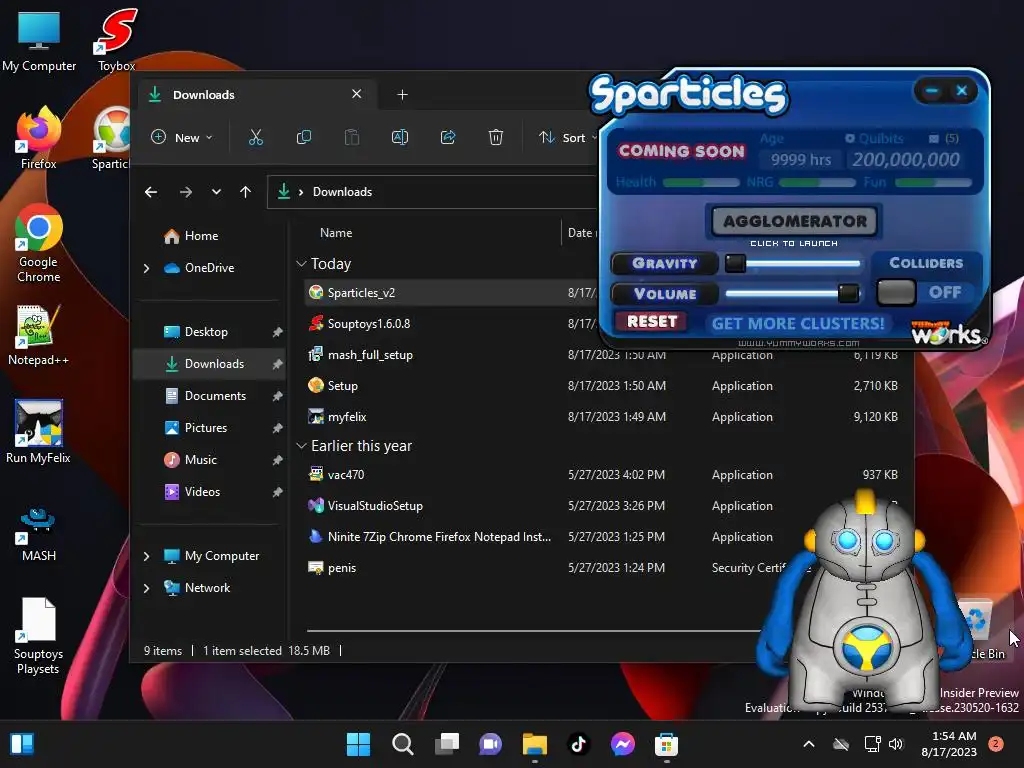This screenshot has width=1024, height=768.
Task: Click the Volume slider in Sparticles
Action: click(792, 293)
